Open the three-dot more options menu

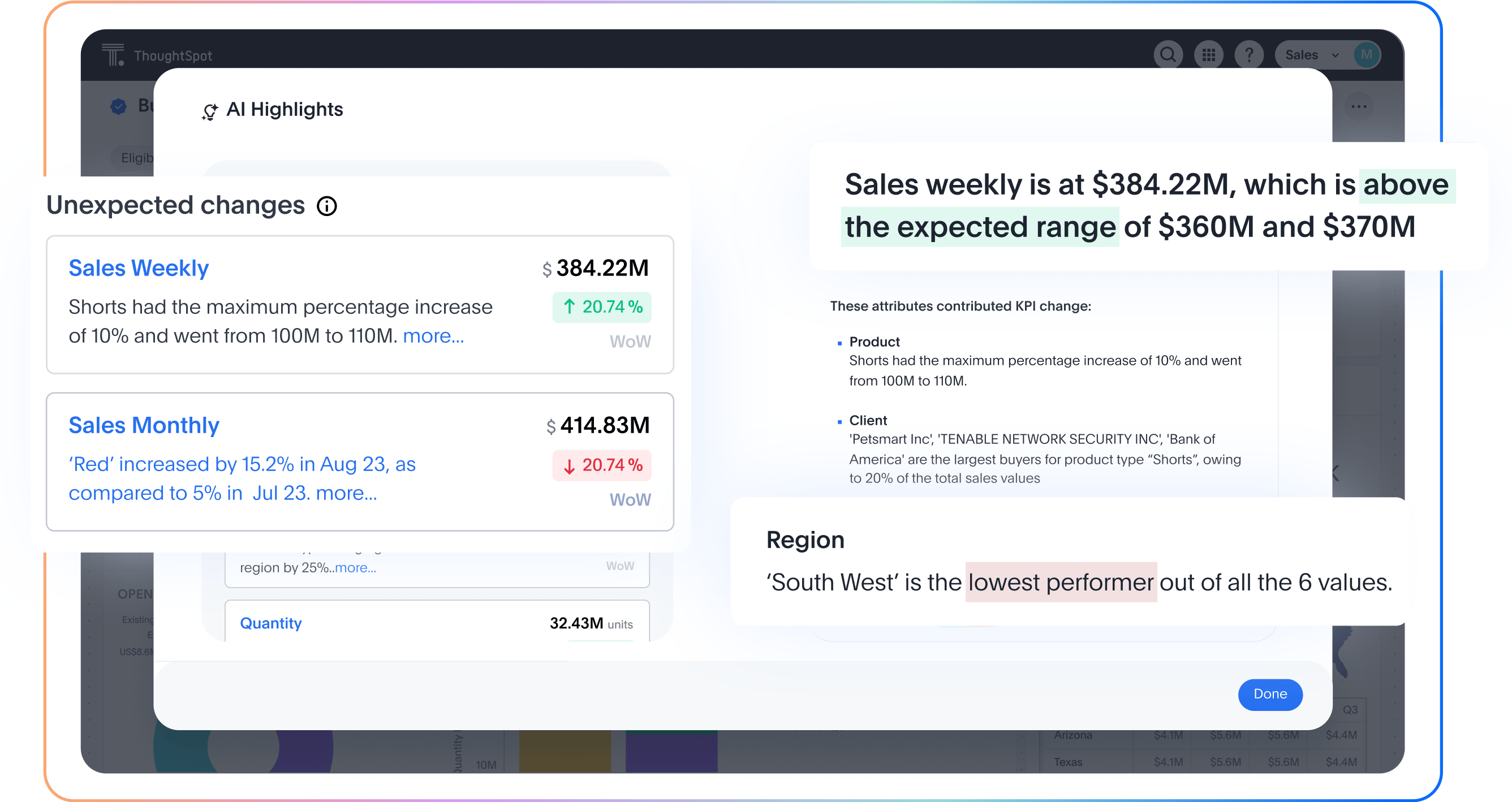pos(1358,107)
